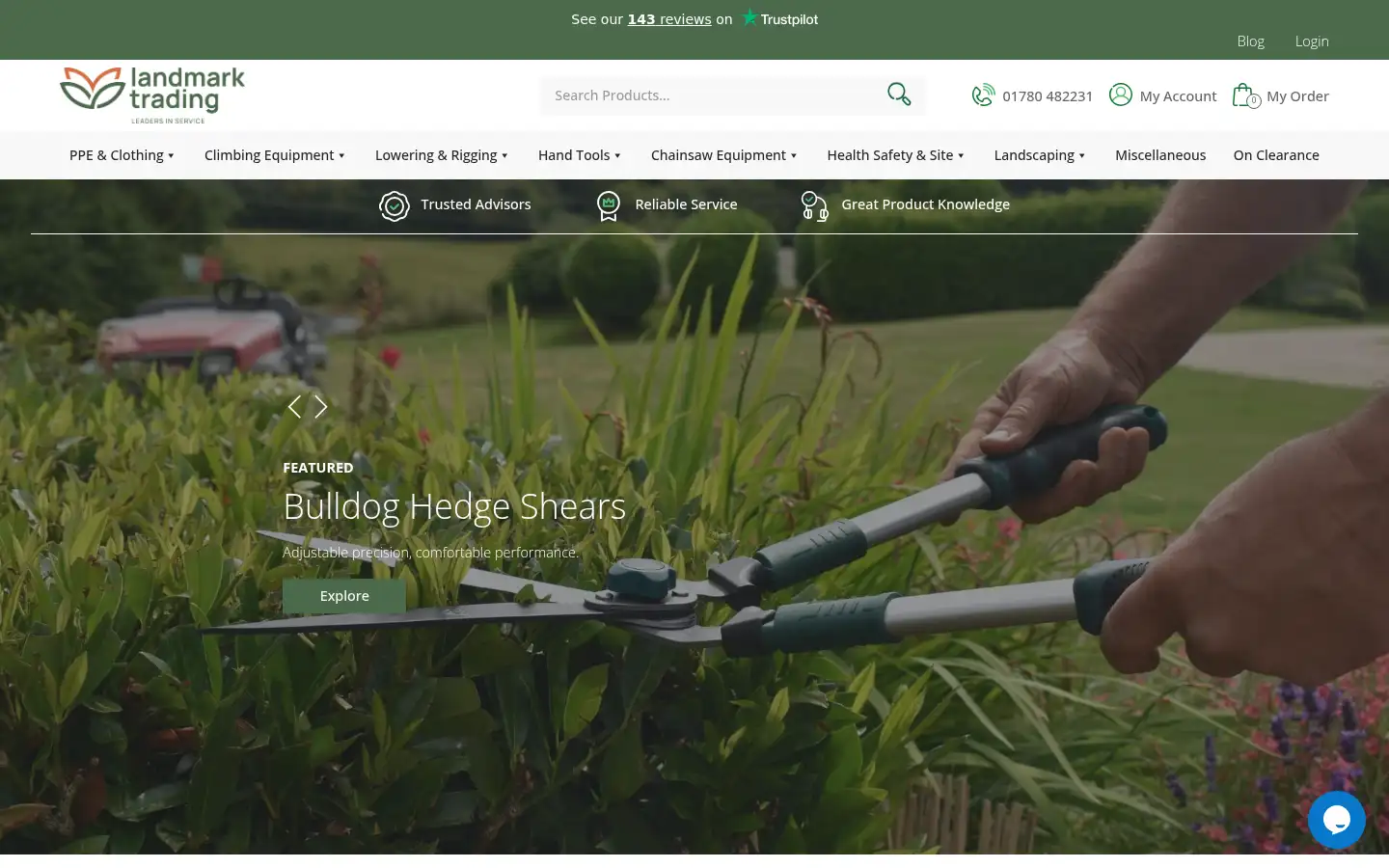Click the Trusted Advisors text
This screenshot has height=868, width=1389.
pyautogui.click(x=476, y=204)
